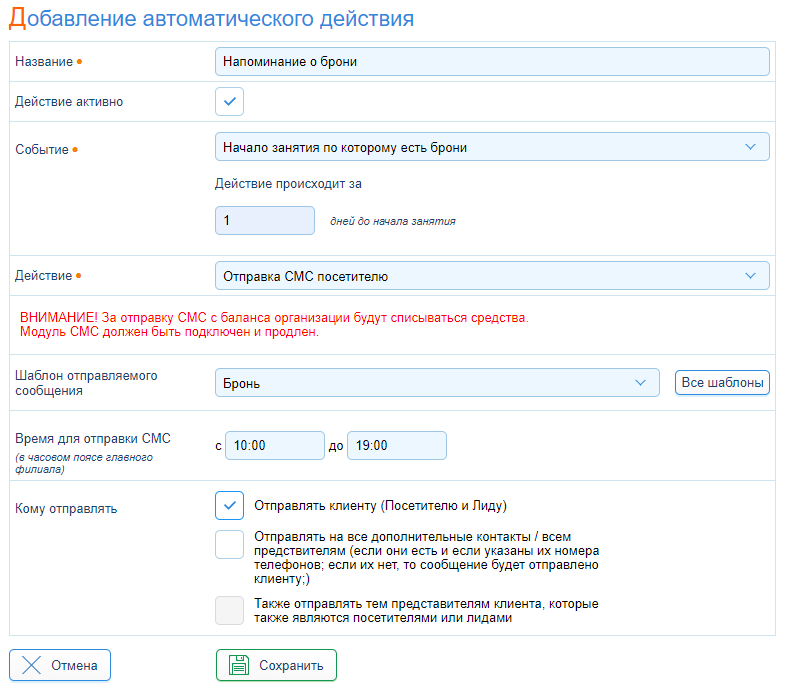806x694 pixels.
Task: Expand the Шаблон отправляемого сообщения dropdown
Action: [437, 383]
